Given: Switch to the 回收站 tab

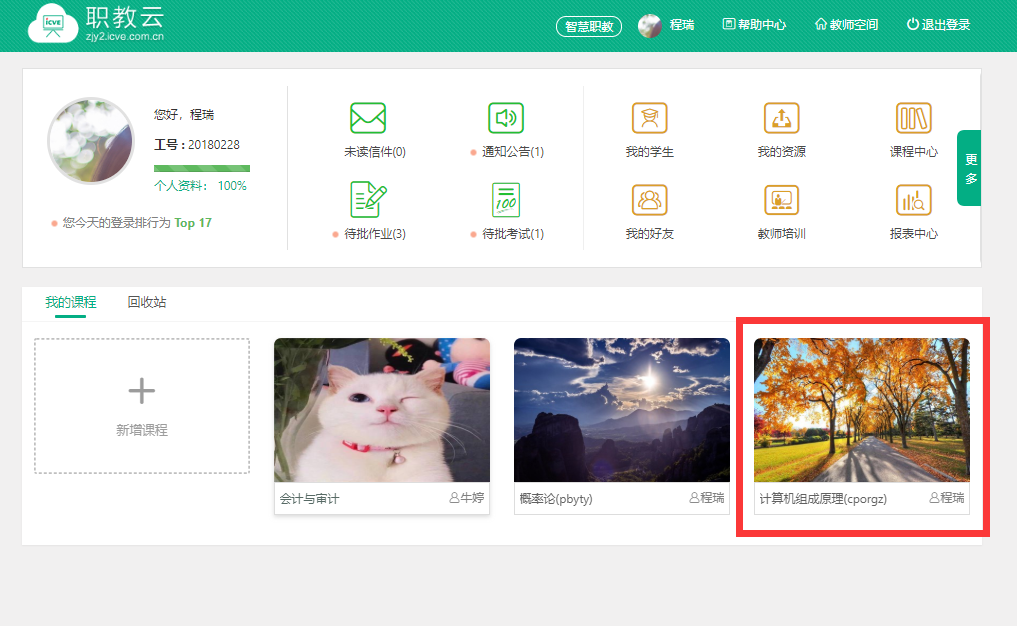Looking at the screenshot, I should (147, 302).
